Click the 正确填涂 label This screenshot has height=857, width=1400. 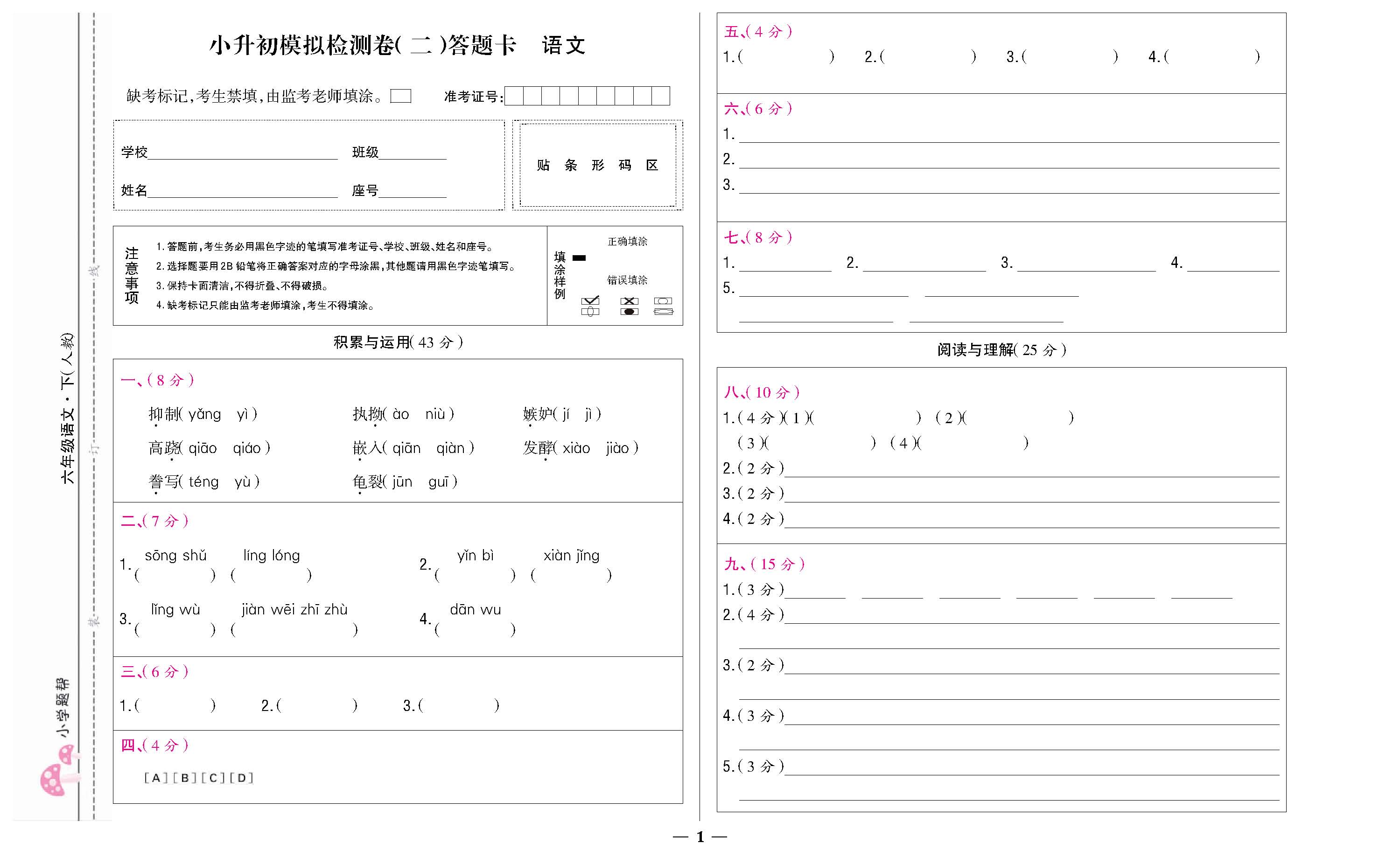pos(627,241)
